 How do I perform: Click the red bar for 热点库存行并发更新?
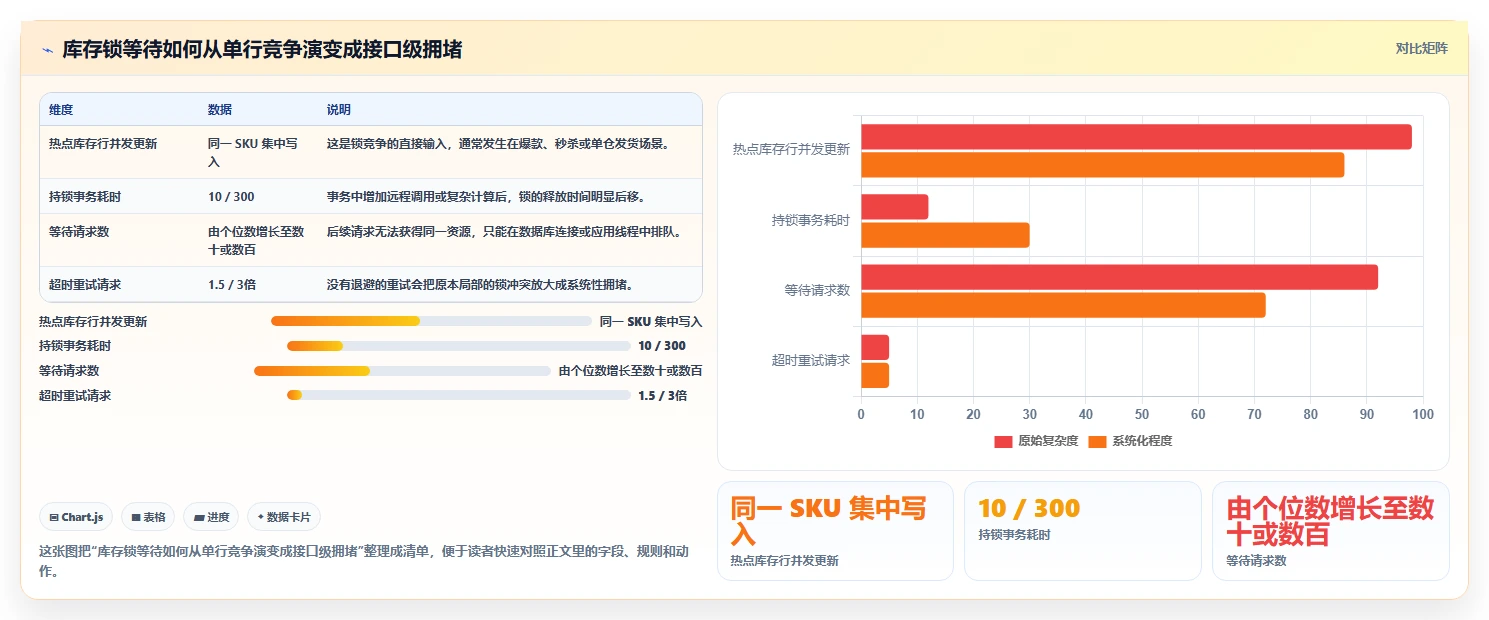pos(1136,137)
